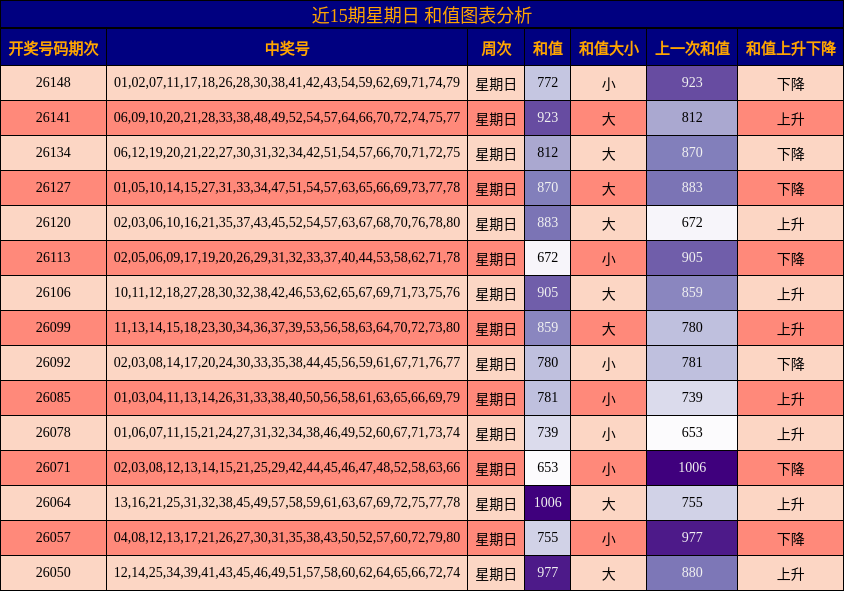This screenshot has height=591, width=844.
Task: Click the sum value 923 in row 26141
Action: click(547, 118)
